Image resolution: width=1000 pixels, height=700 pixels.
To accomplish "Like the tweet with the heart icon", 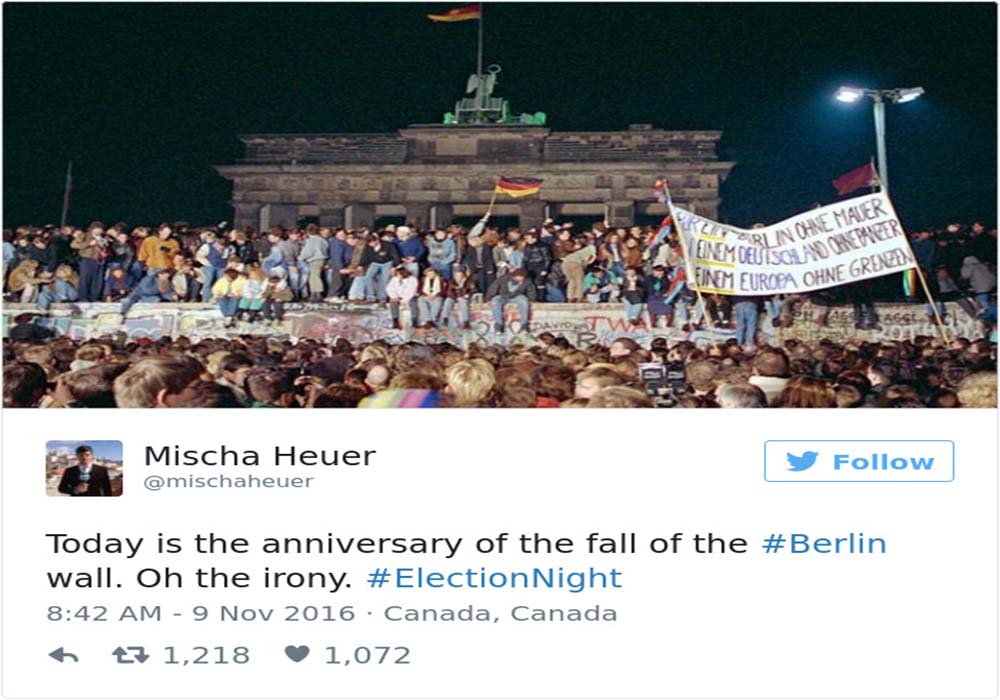I will [x=297, y=653].
